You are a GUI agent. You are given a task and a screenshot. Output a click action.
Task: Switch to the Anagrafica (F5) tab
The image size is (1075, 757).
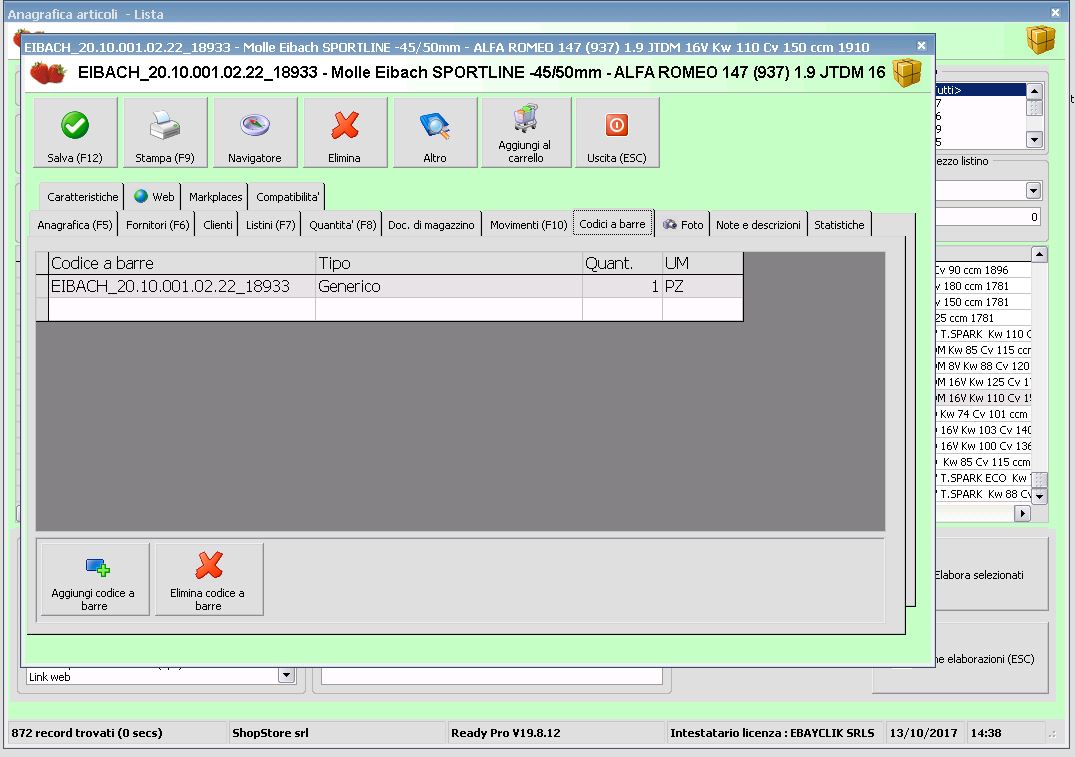tap(74, 225)
